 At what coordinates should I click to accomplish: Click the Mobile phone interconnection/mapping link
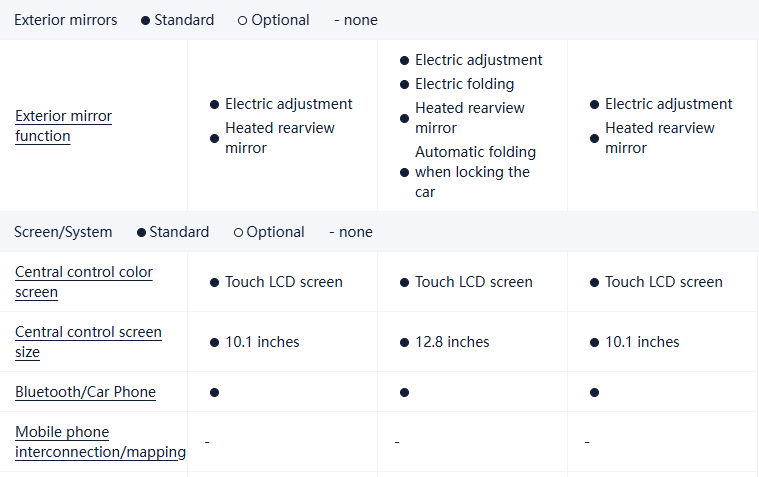tap(99, 442)
